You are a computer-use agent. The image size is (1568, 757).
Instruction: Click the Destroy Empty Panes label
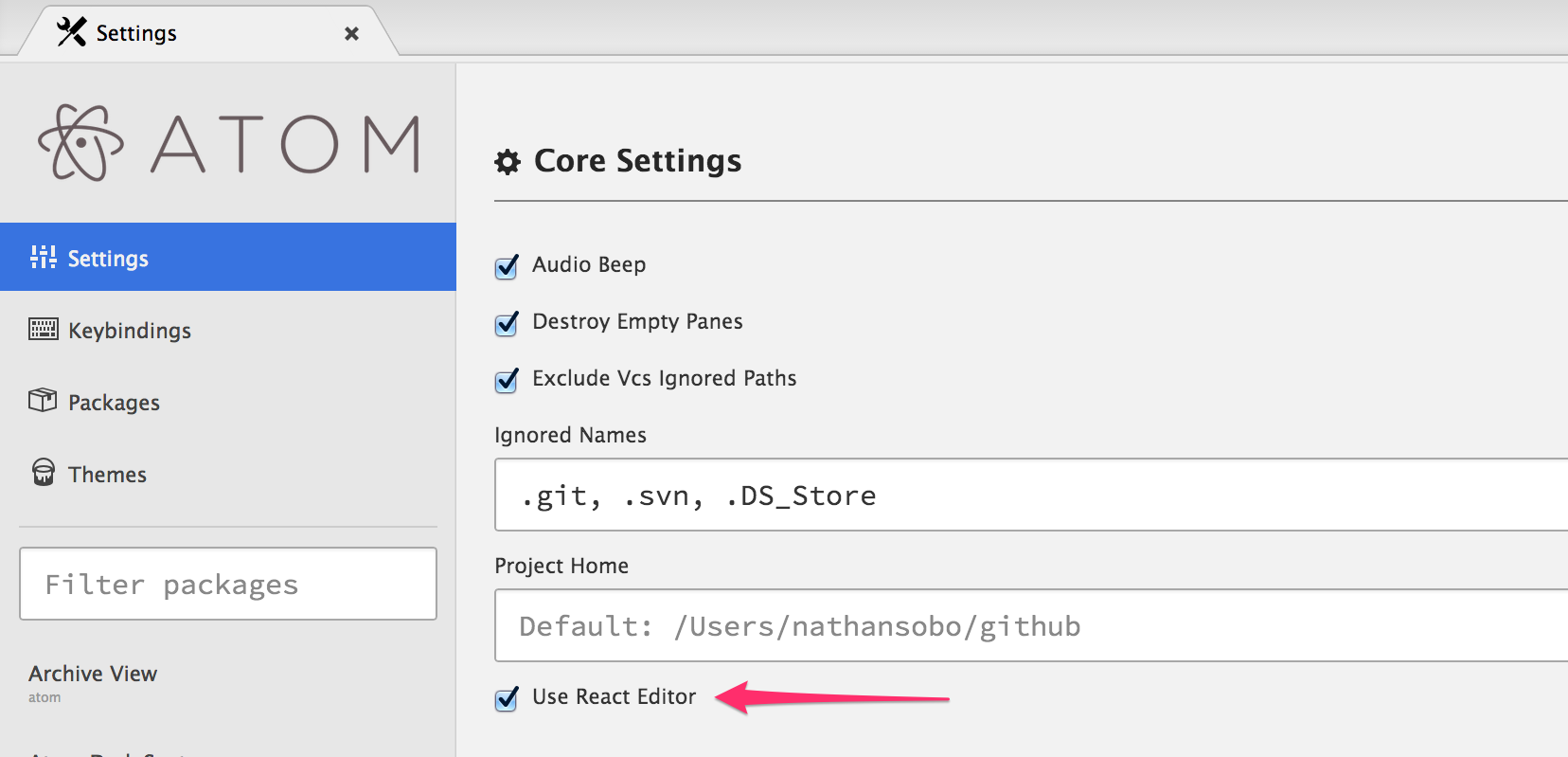tap(637, 321)
